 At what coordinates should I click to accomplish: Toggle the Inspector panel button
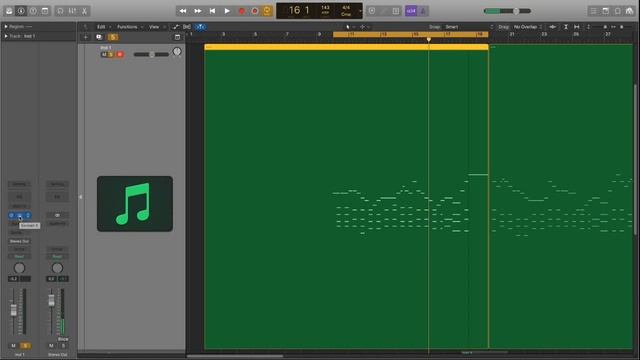coord(21,11)
